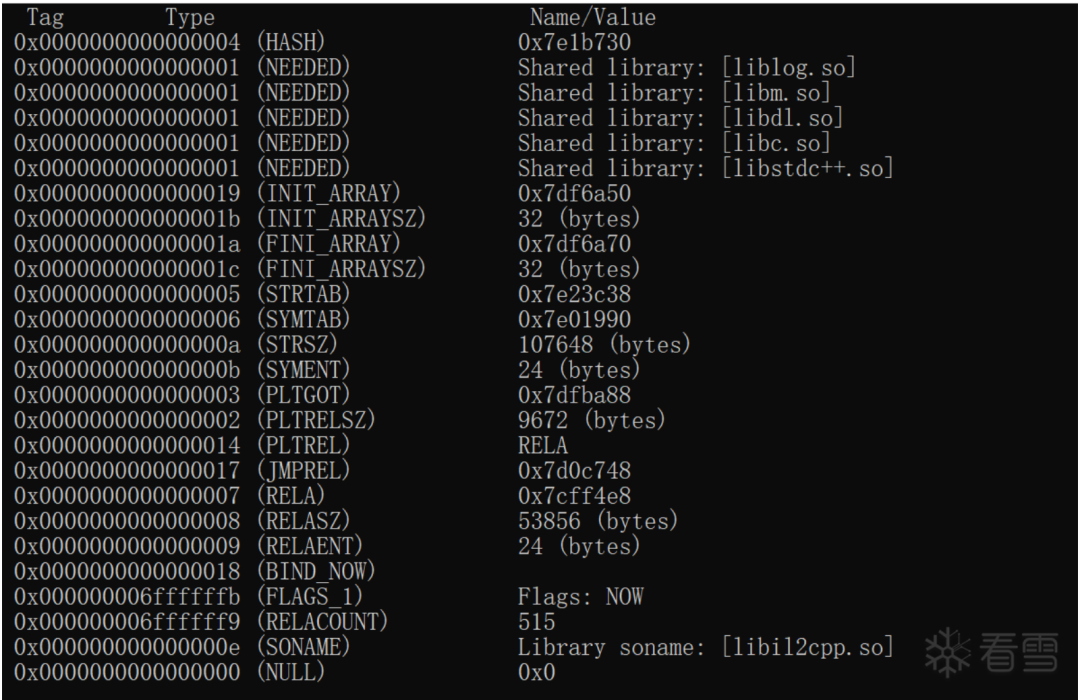Click the Name/Value column header

tap(592, 17)
